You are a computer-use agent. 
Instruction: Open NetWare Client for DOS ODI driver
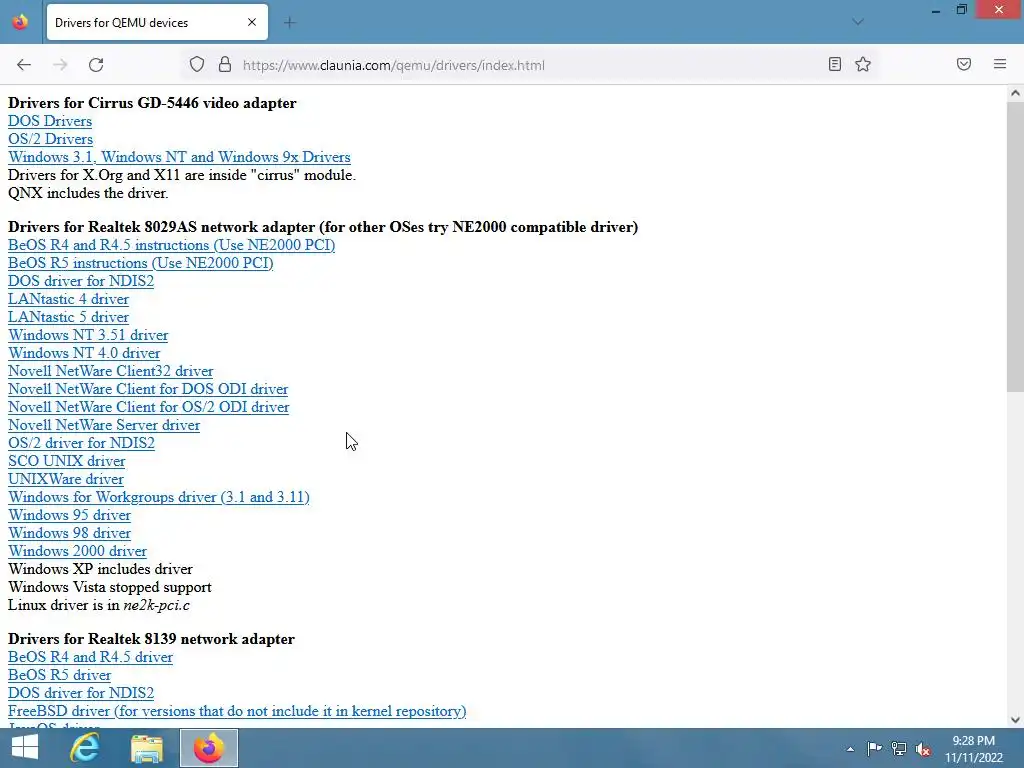click(148, 389)
